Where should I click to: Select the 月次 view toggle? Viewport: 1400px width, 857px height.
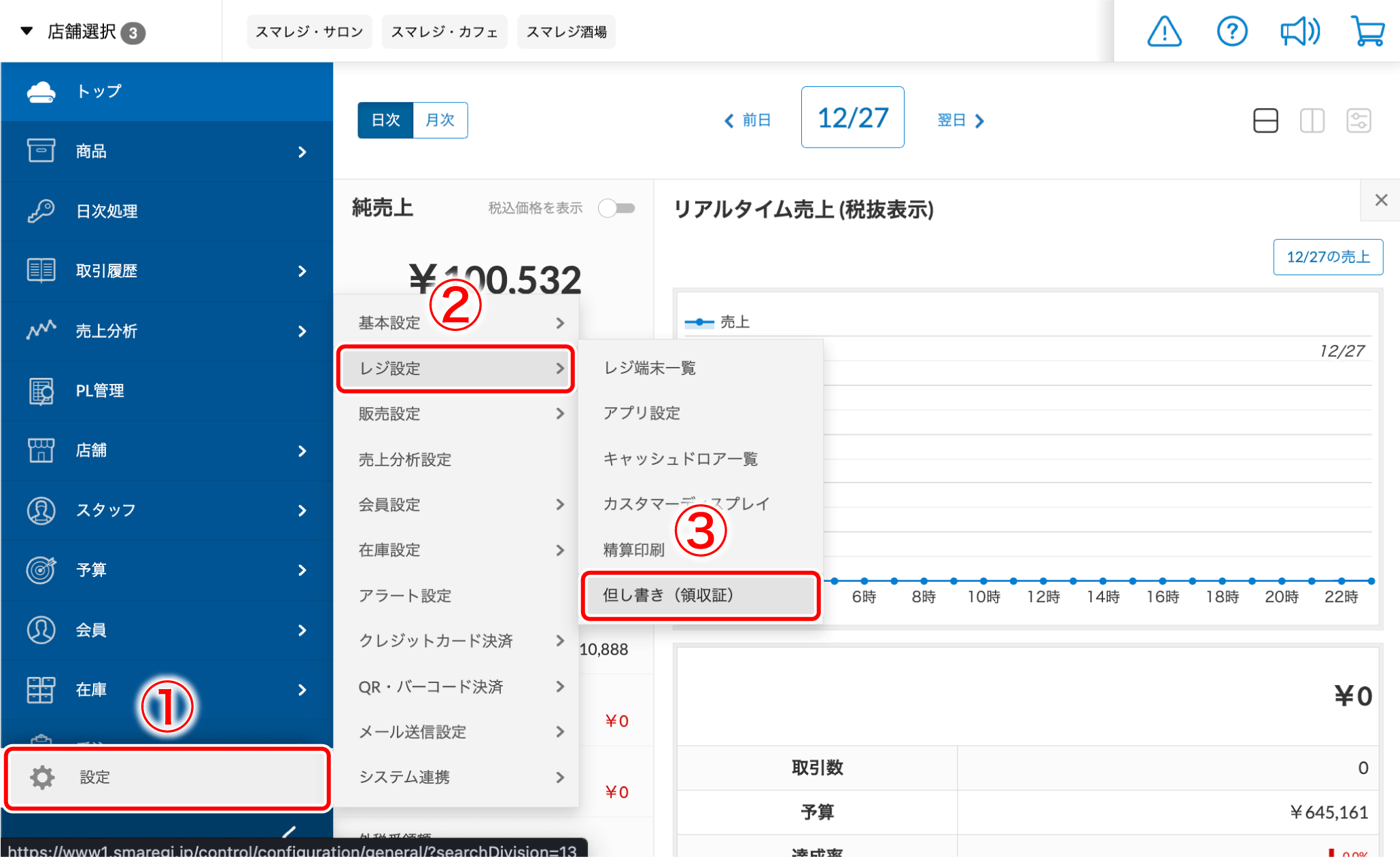pyautogui.click(x=440, y=120)
